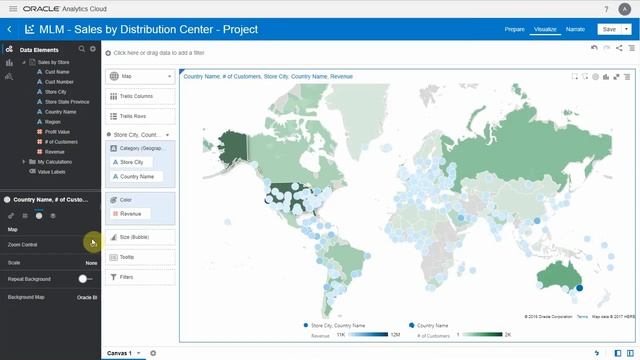Collapse the Sales by Store tree
Image resolution: width=640 pixels, height=360 pixels.
click(x=24, y=62)
